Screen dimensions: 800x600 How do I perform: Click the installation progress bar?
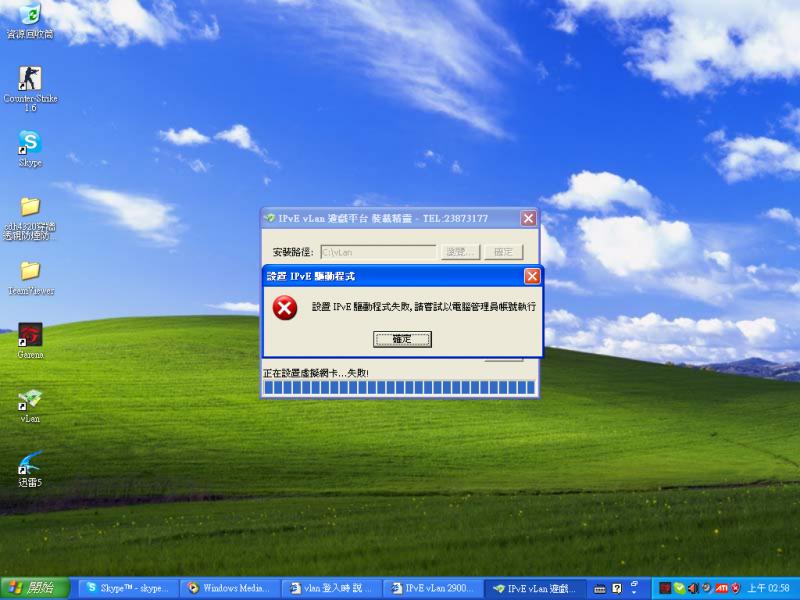point(399,388)
